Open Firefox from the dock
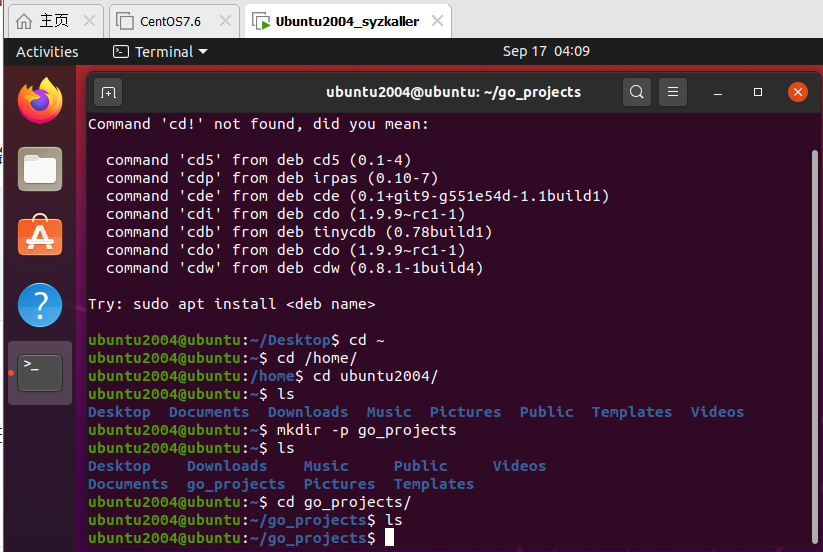 [x=40, y=99]
